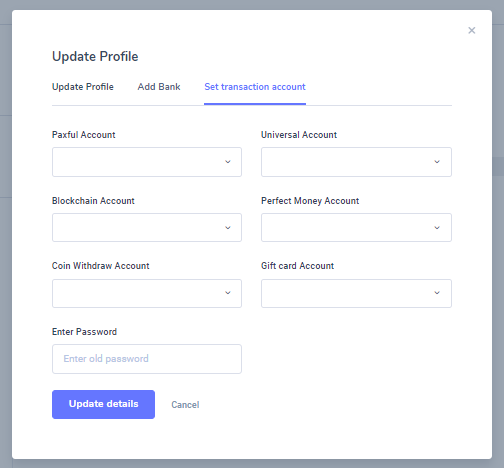The image size is (504, 468).
Task: Open the Coin Withdraw Account dropdown
Action: coord(147,293)
